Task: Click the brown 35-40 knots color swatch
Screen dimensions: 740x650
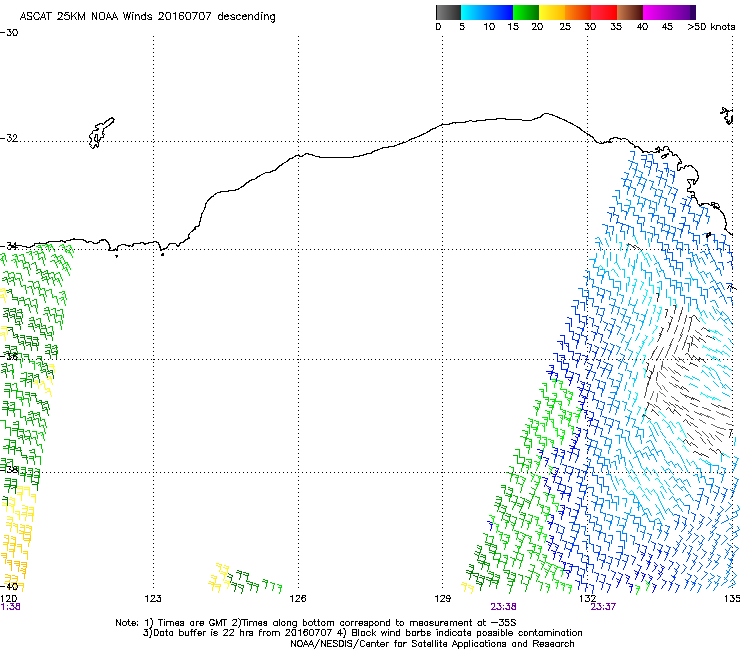Action: (630, 12)
